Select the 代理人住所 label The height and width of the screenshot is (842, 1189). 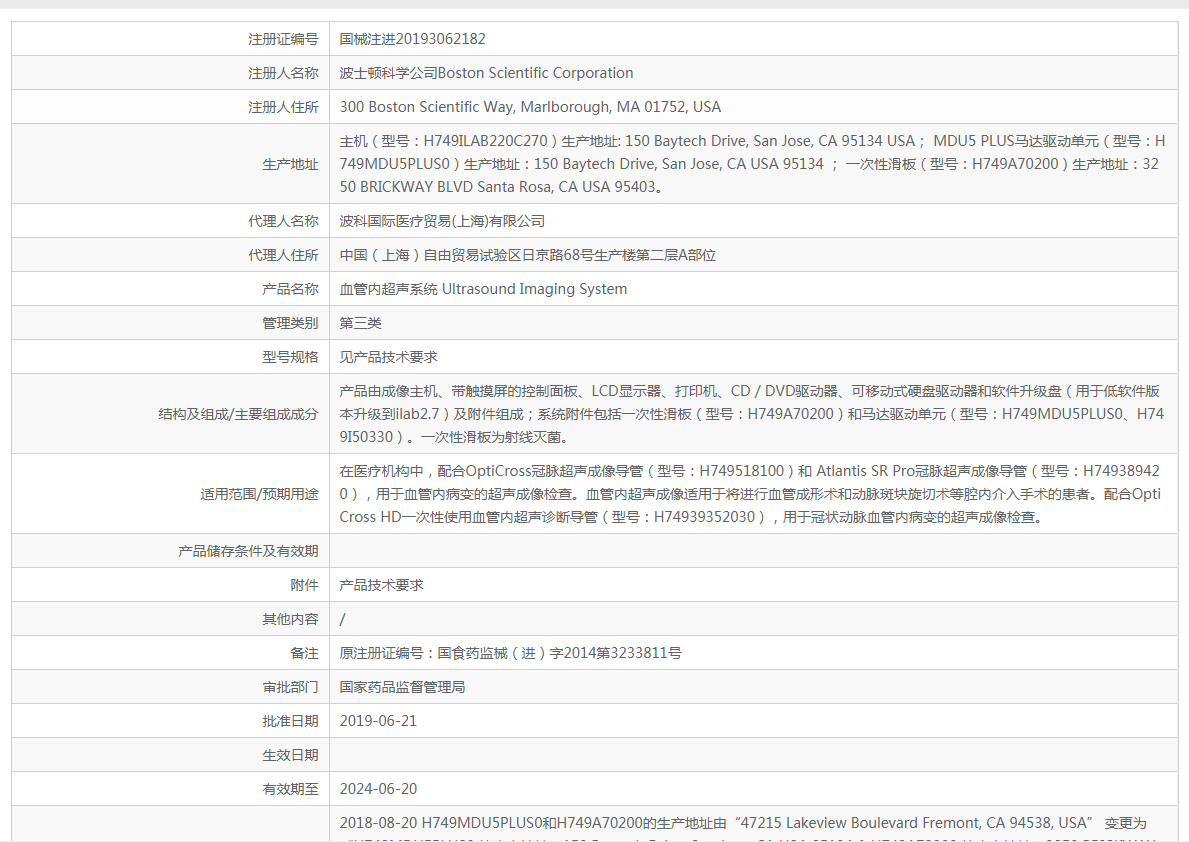pos(283,256)
